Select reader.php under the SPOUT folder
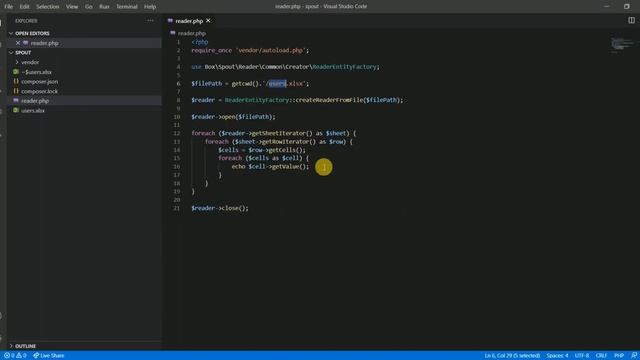 (x=35, y=101)
